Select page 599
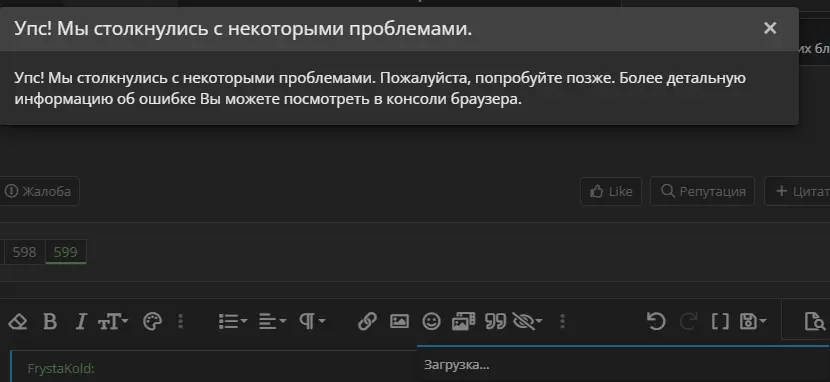 (66, 252)
